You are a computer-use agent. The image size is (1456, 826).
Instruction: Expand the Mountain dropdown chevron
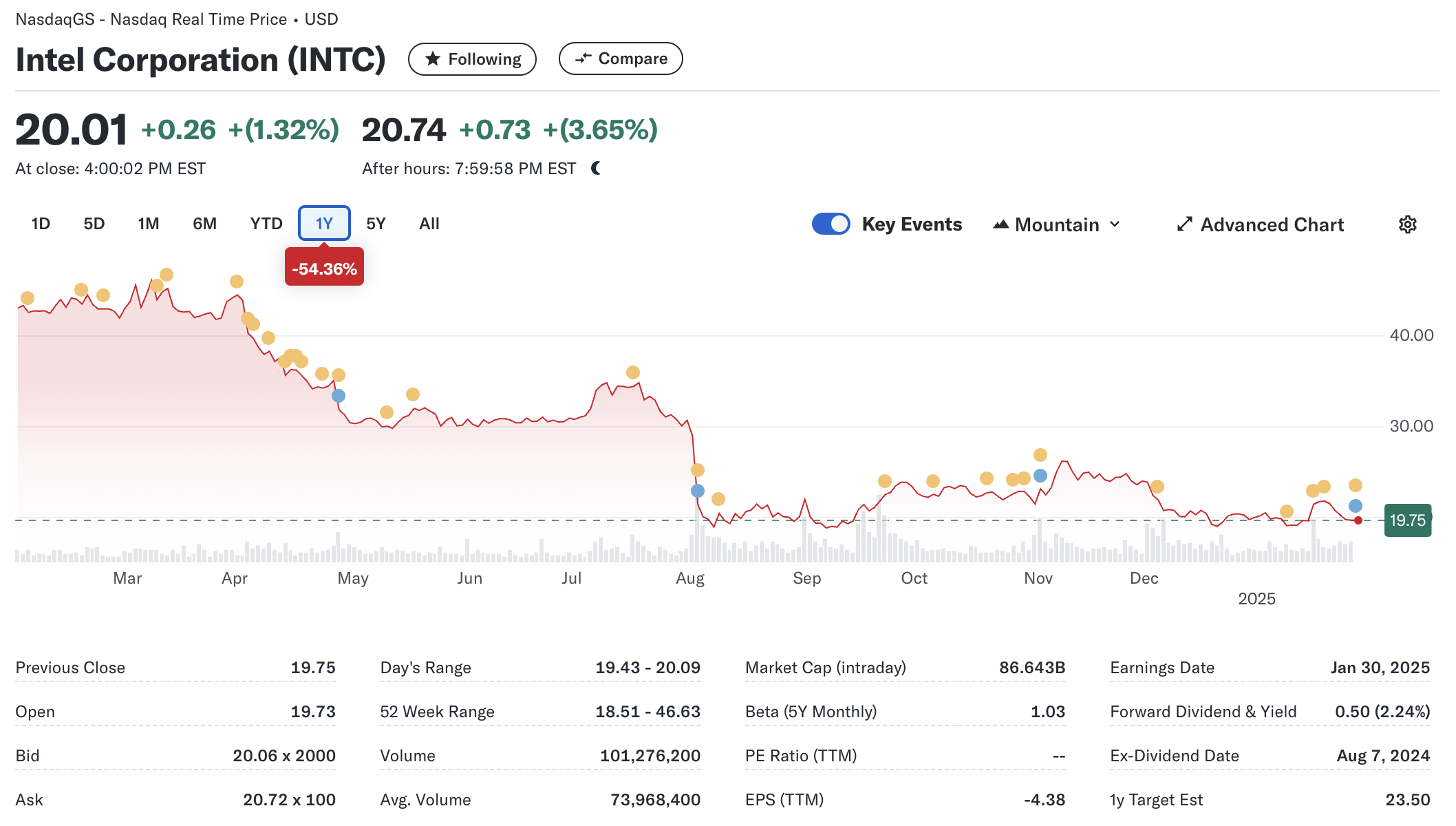(x=1115, y=224)
